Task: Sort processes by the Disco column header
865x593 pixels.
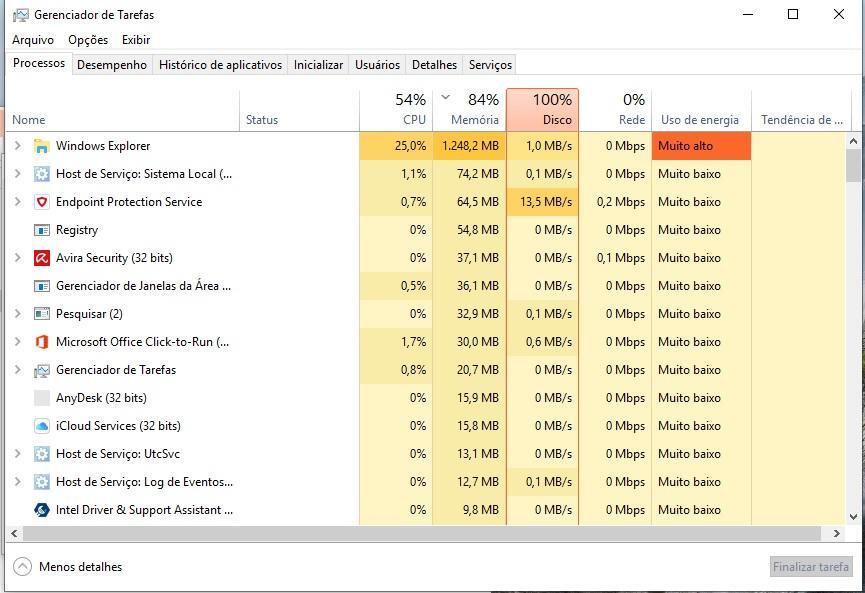Action: tap(542, 109)
